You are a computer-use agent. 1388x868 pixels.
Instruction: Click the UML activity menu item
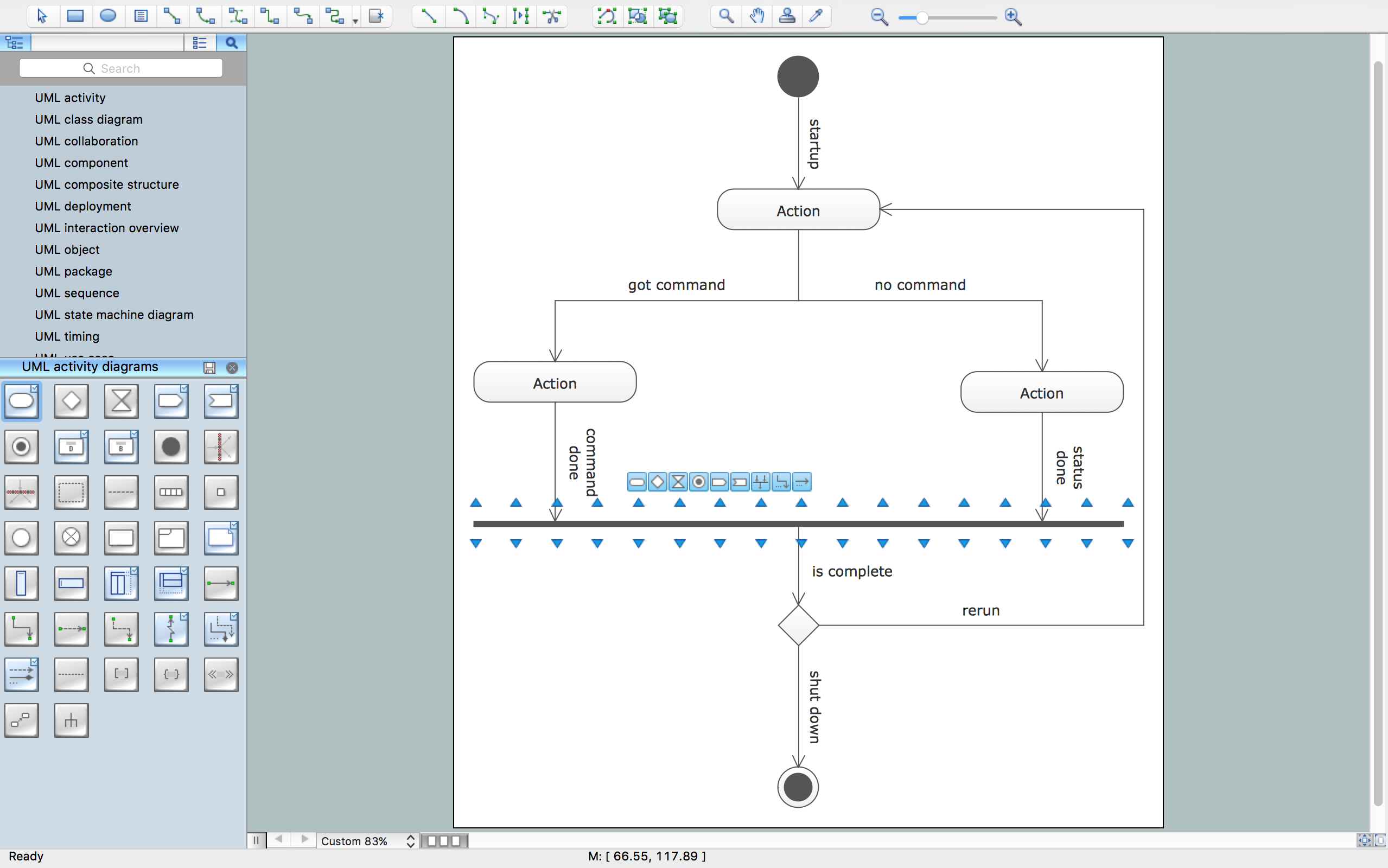pyautogui.click(x=70, y=97)
